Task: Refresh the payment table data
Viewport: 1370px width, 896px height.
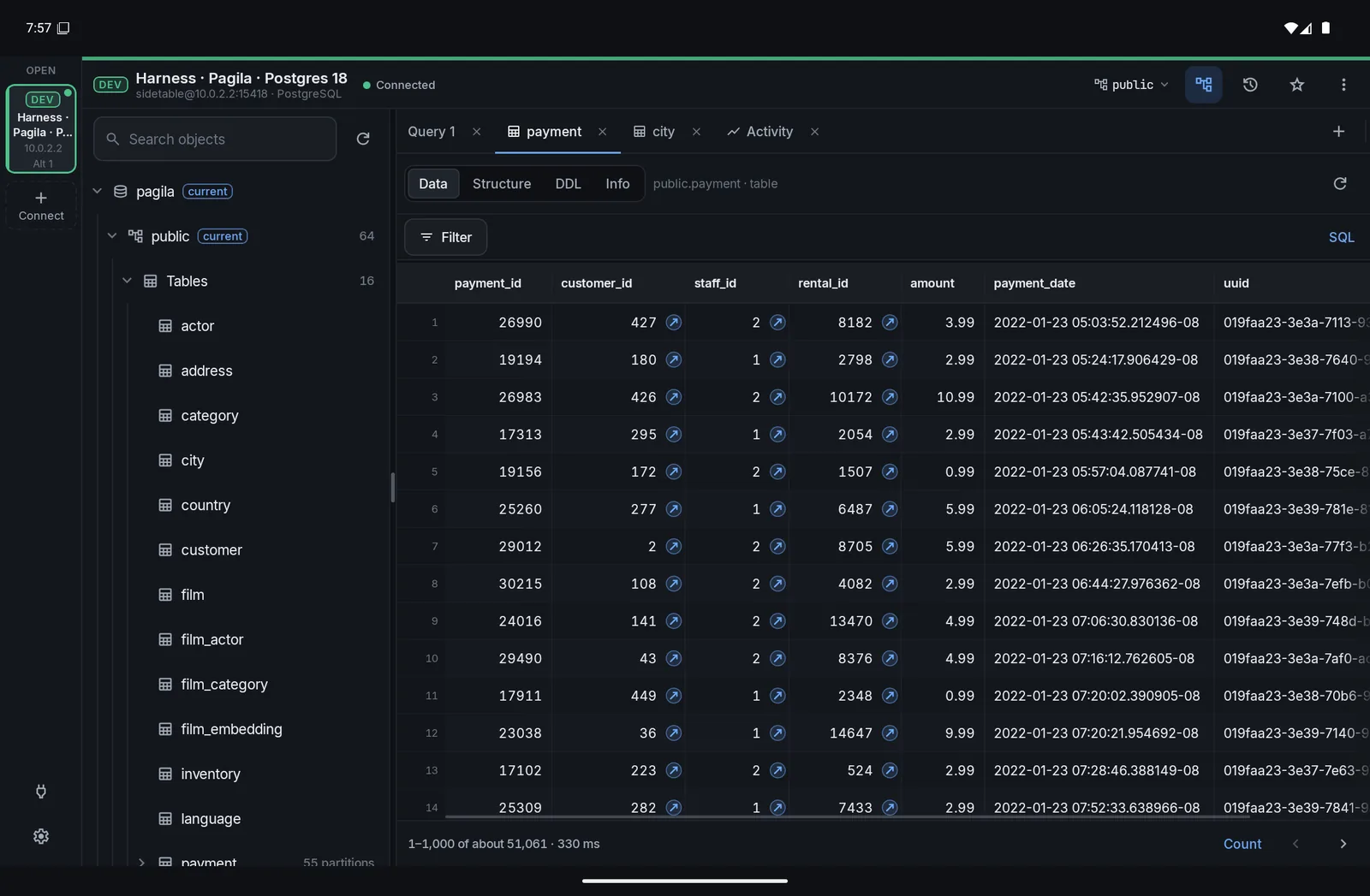Action: (1340, 184)
